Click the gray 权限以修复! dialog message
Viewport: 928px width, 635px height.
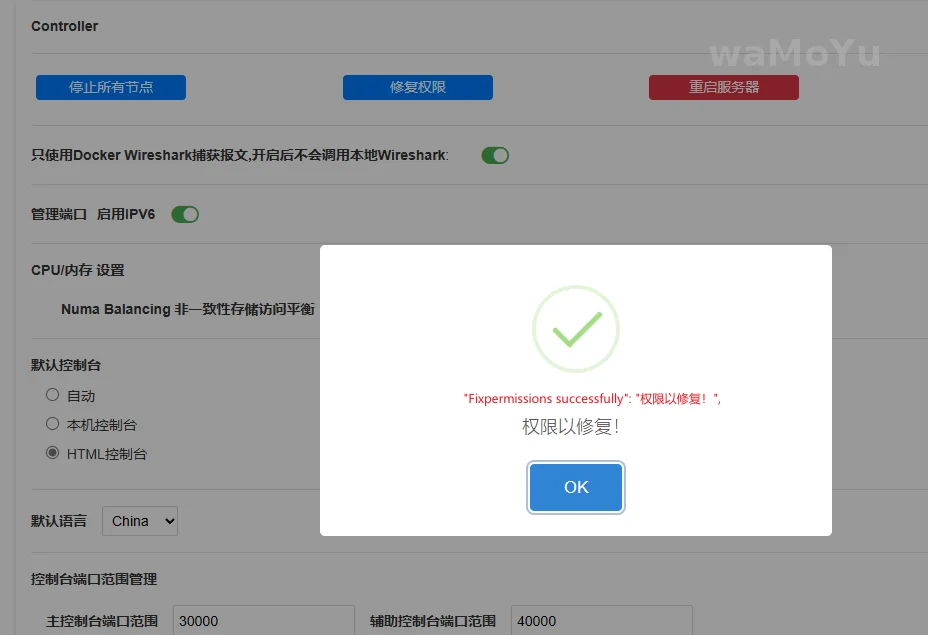point(571,427)
